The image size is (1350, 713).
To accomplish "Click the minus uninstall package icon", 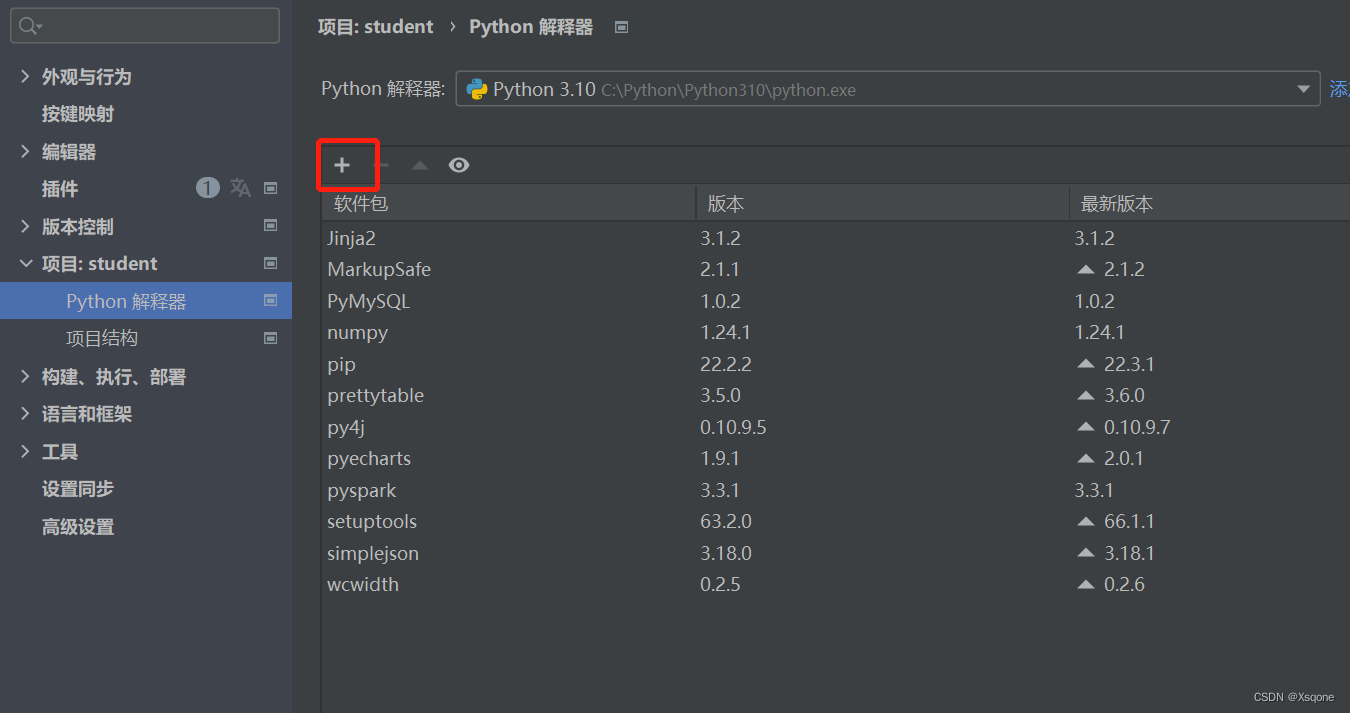I will 381,165.
